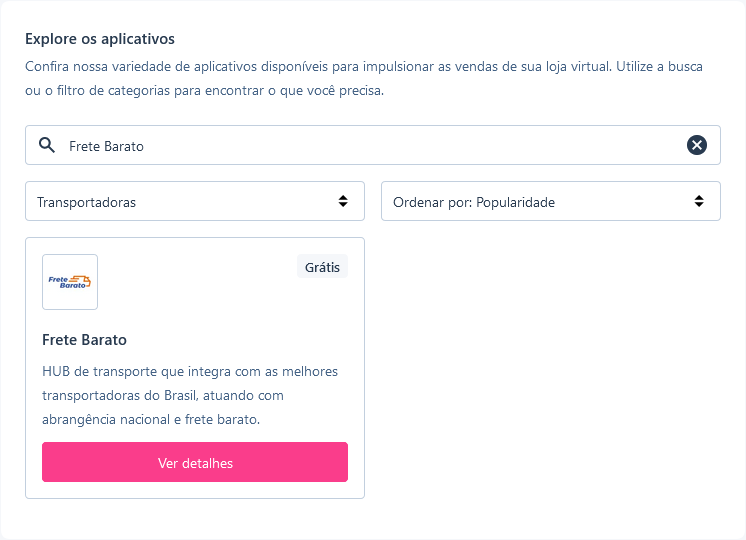Click the arrows icon on Popularidade sort dropdown

click(699, 201)
